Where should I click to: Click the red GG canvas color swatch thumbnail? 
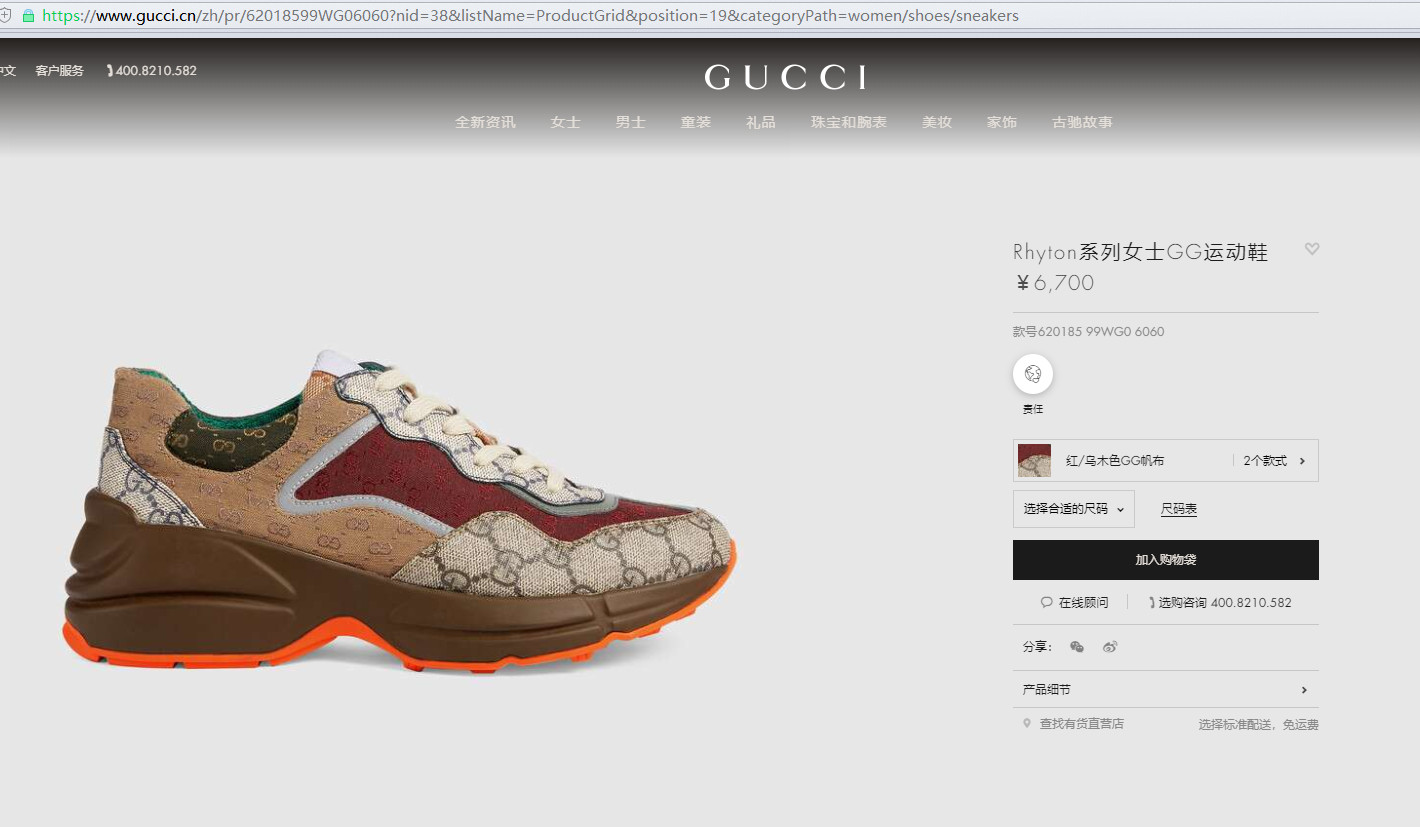pyautogui.click(x=1034, y=460)
